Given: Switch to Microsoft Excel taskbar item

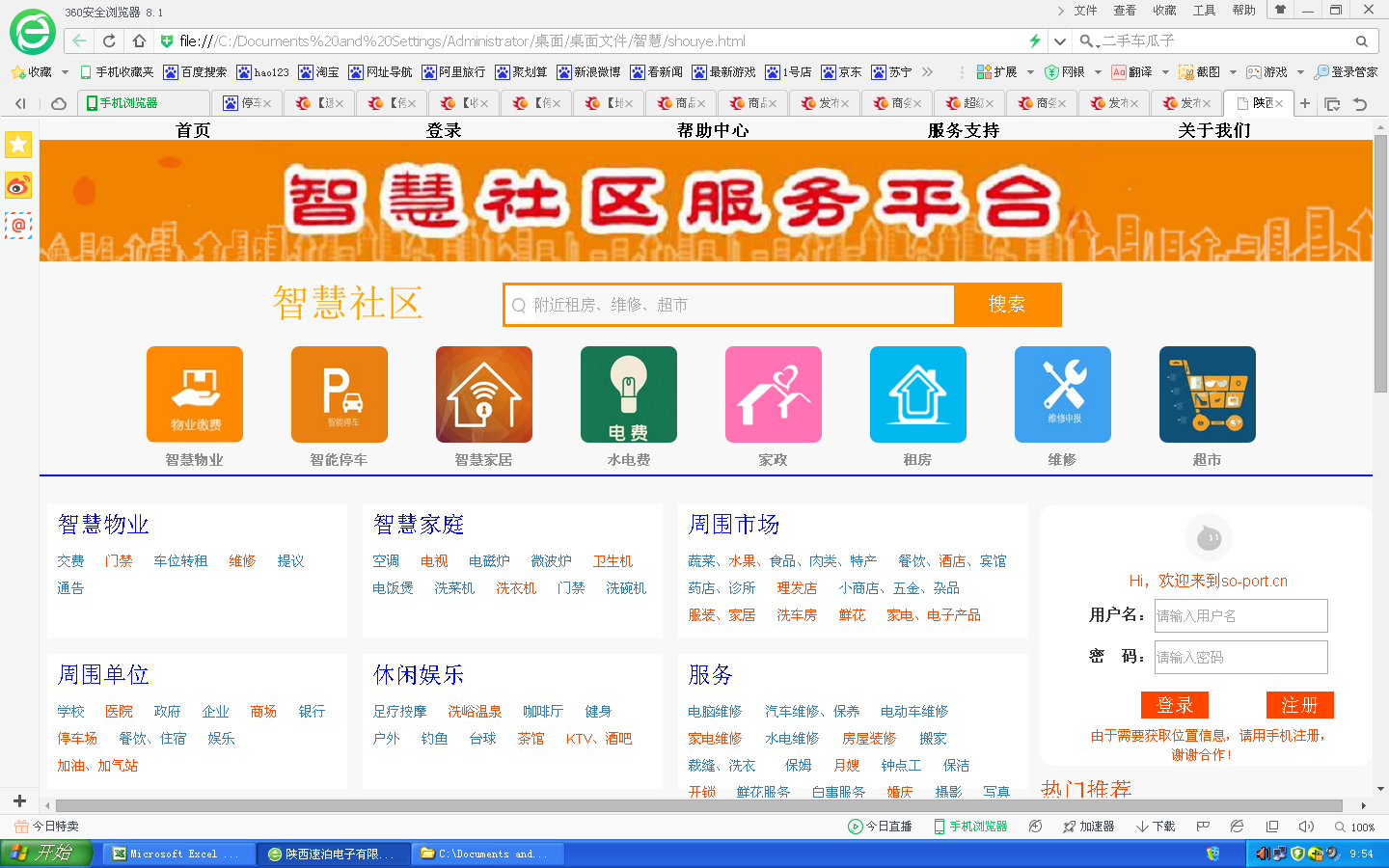Looking at the screenshot, I should 177,854.
